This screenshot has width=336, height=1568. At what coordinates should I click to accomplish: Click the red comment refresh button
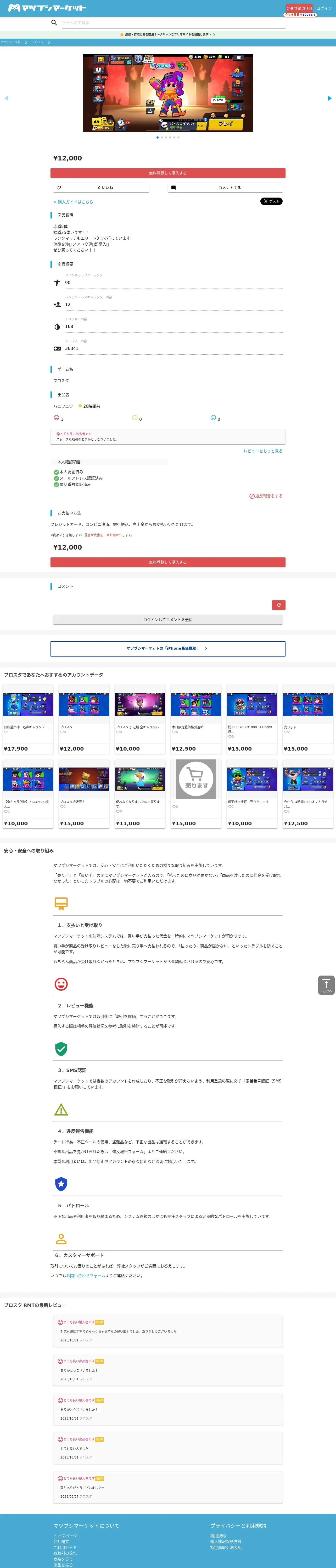pyautogui.click(x=279, y=605)
